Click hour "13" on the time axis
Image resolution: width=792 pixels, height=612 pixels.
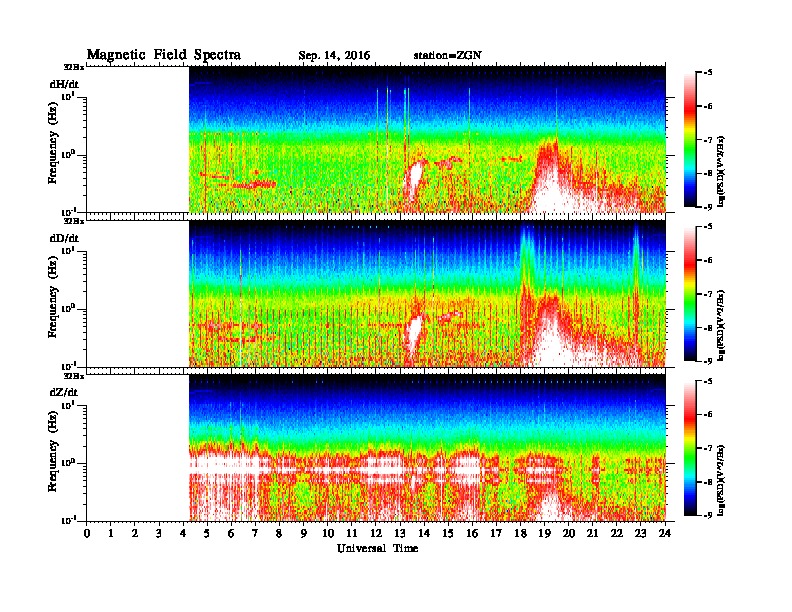pos(400,534)
